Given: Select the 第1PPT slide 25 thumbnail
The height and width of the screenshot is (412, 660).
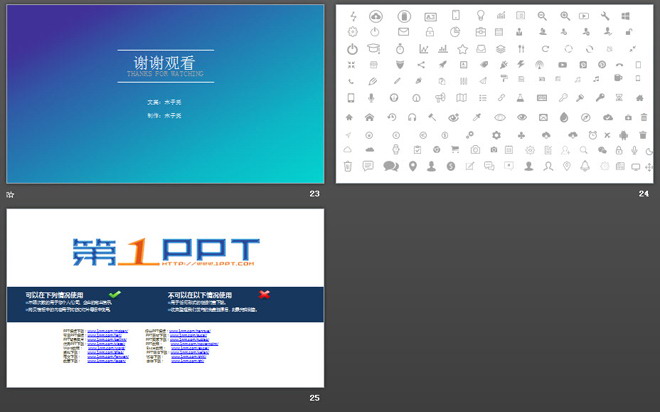Looking at the screenshot, I should tap(165, 298).
